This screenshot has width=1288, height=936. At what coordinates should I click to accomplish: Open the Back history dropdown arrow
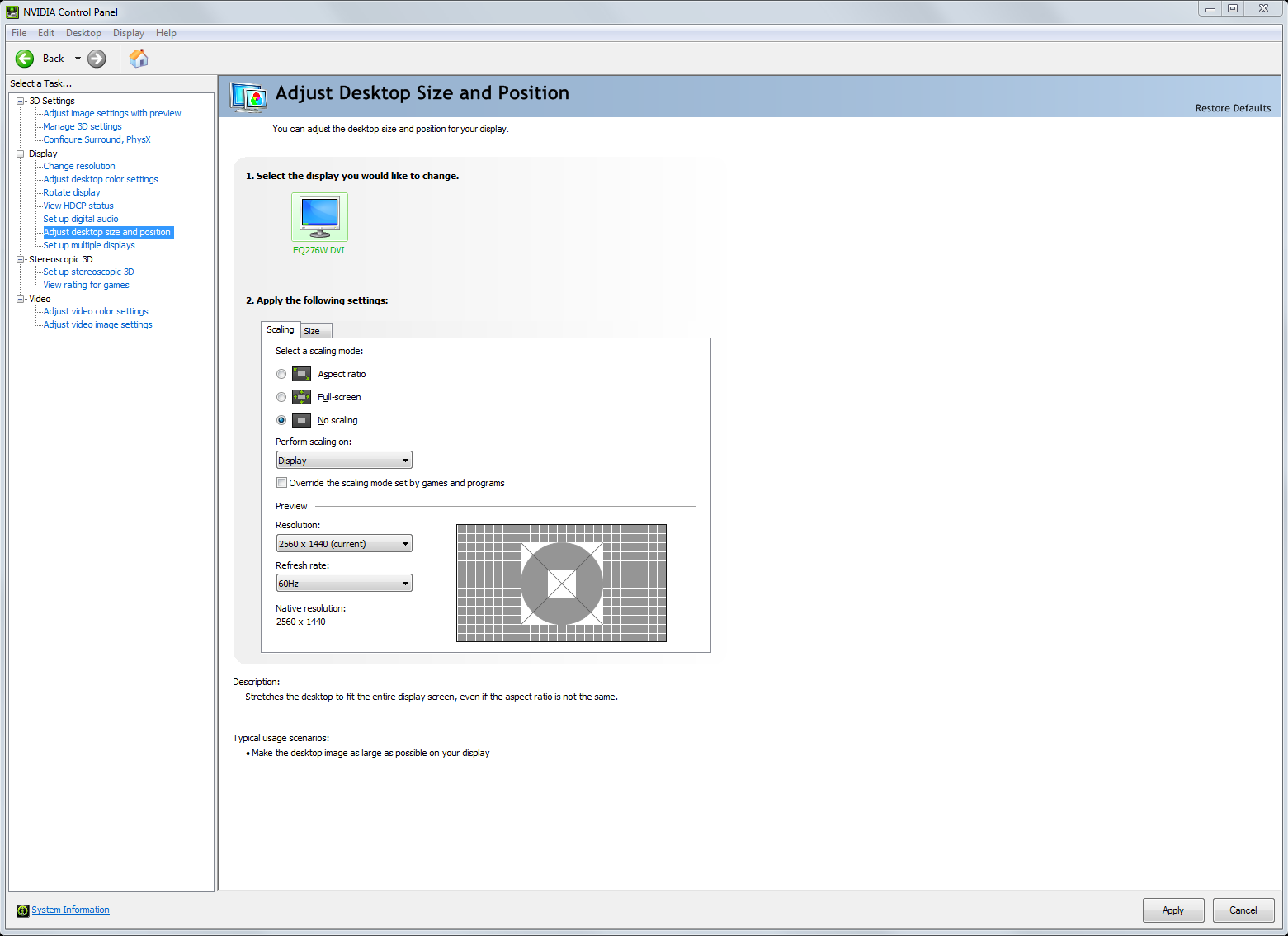click(x=78, y=59)
